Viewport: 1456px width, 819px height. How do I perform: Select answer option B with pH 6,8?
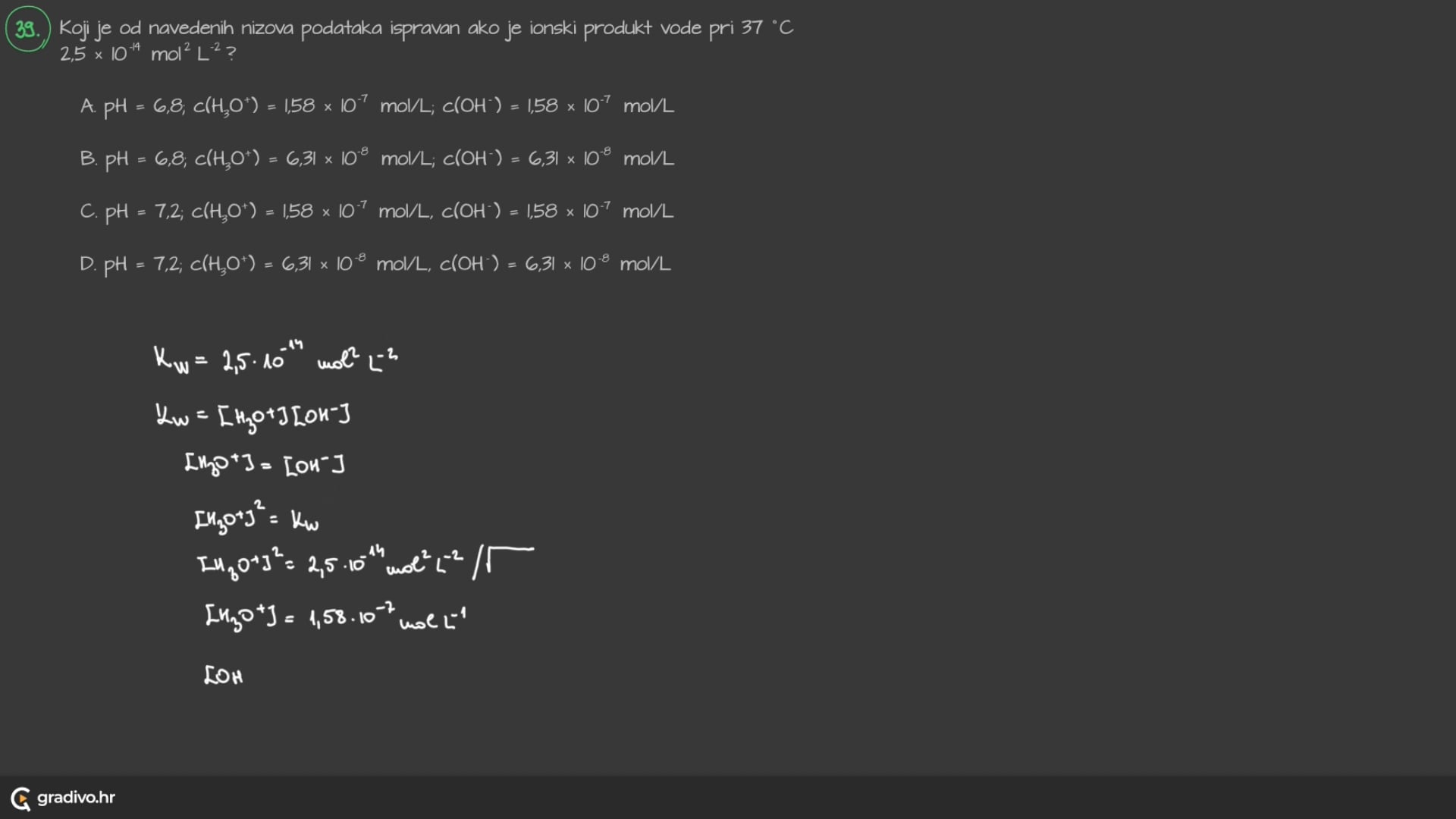tap(89, 158)
